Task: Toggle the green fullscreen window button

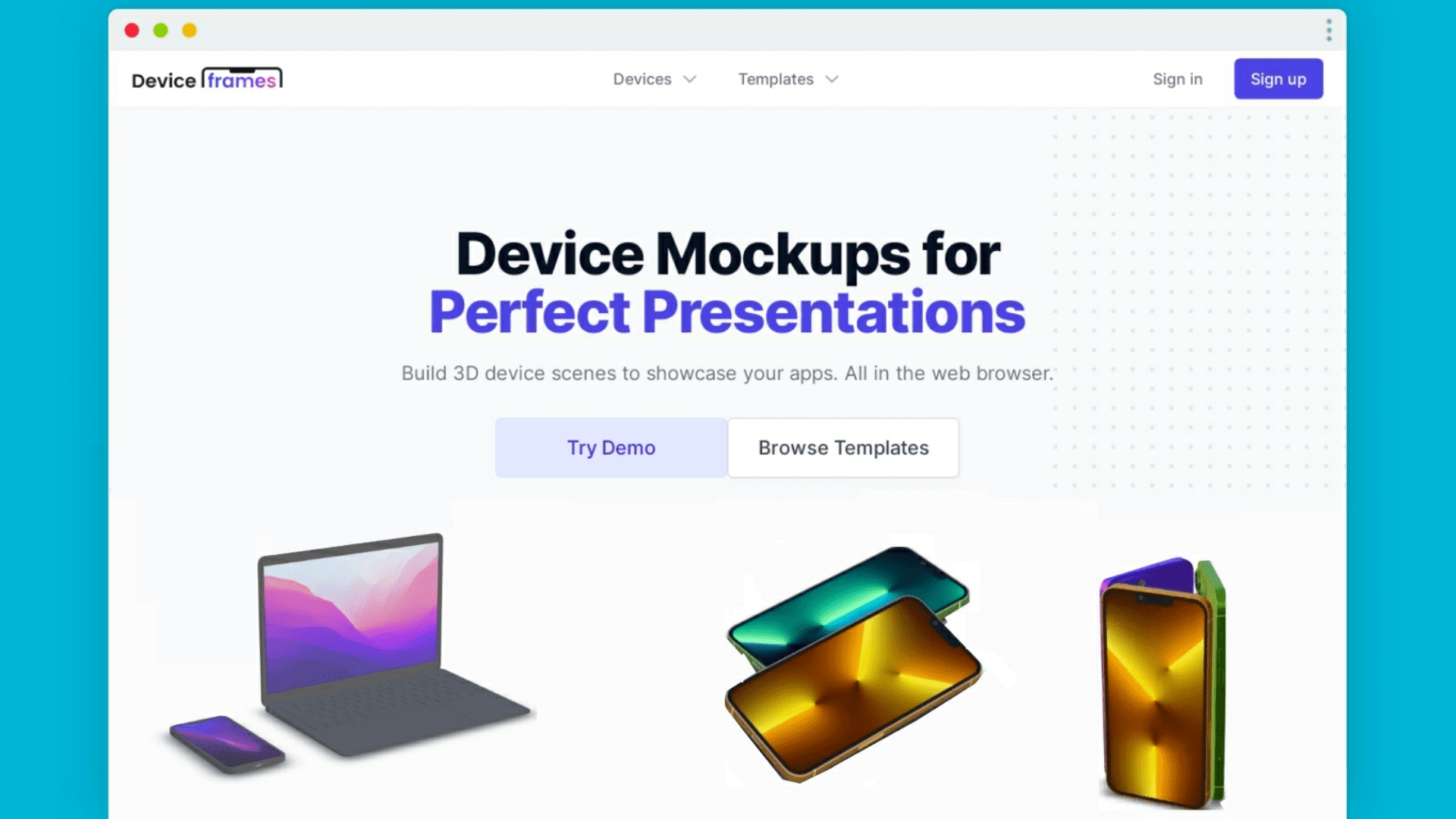Action: [160, 30]
